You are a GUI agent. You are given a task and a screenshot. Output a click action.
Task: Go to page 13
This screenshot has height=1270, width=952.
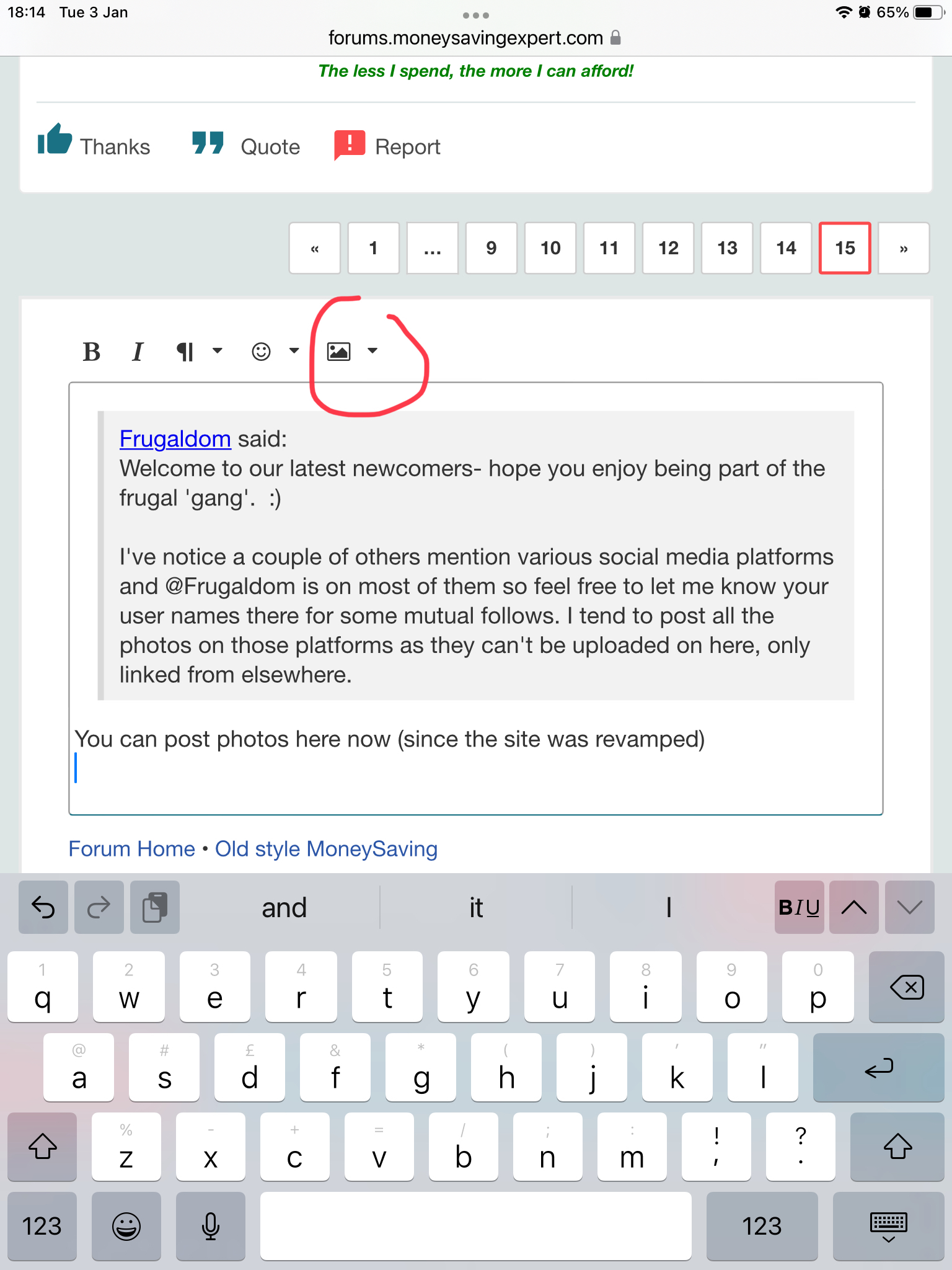pyautogui.click(x=727, y=248)
